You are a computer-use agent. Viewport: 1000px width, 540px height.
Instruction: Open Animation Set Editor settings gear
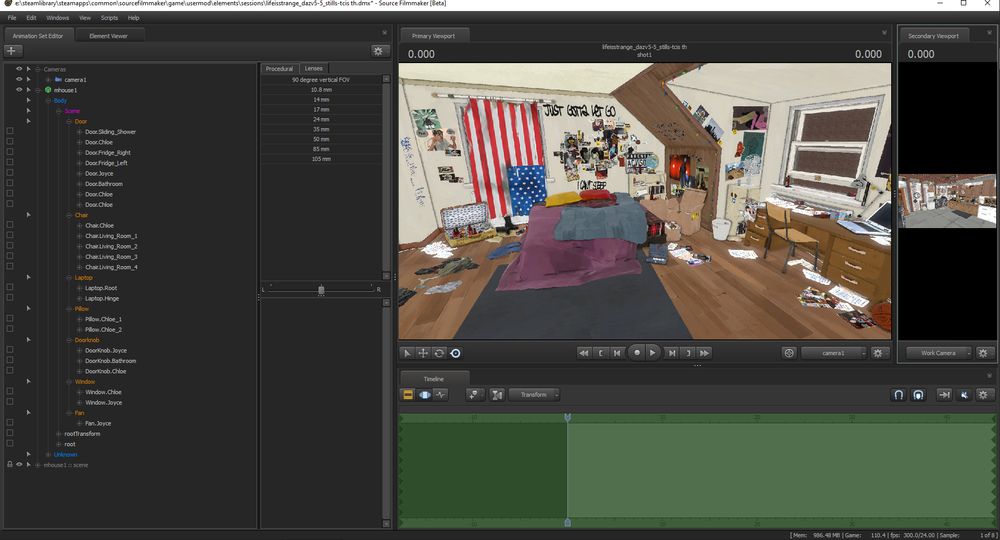click(x=378, y=50)
